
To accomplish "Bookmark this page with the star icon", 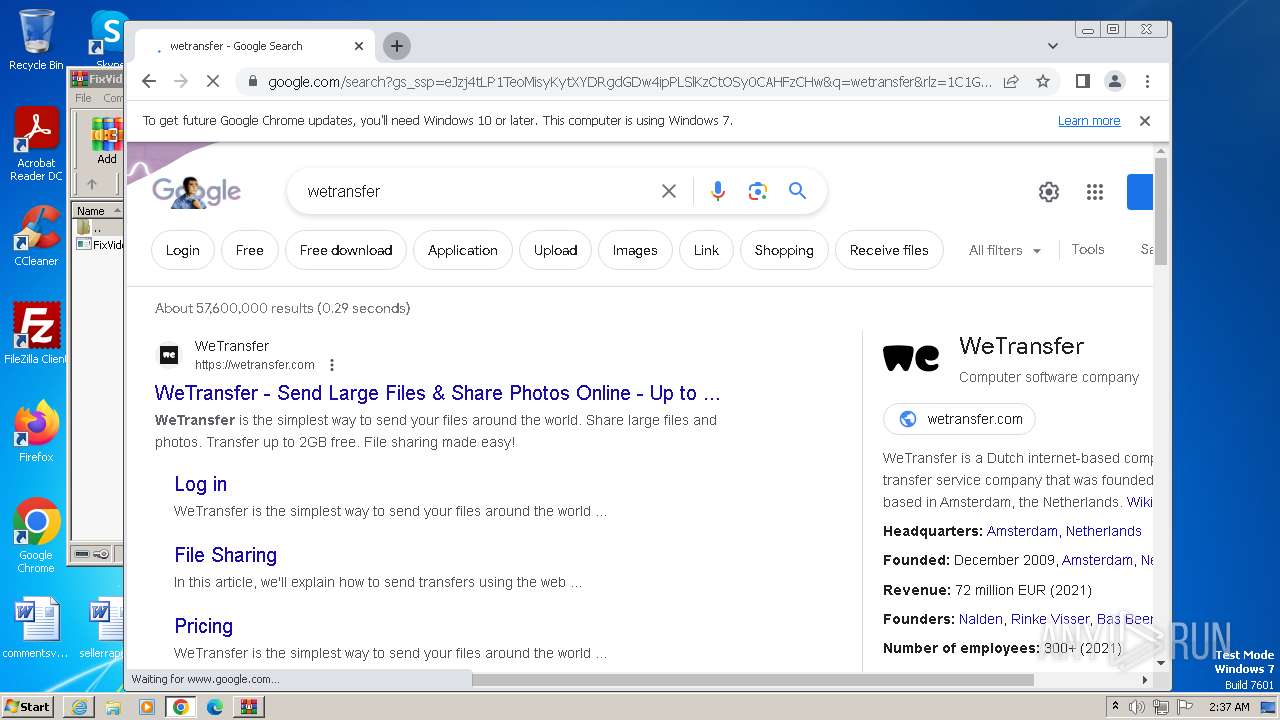I will coord(1042,81).
